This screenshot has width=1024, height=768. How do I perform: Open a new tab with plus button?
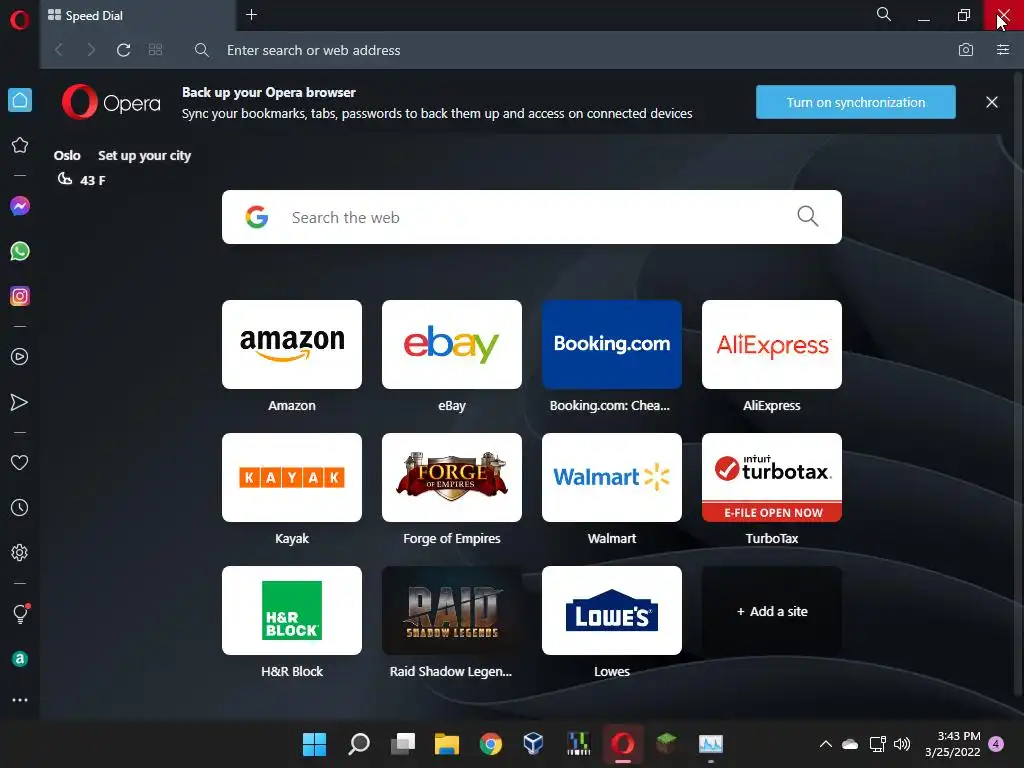click(251, 14)
